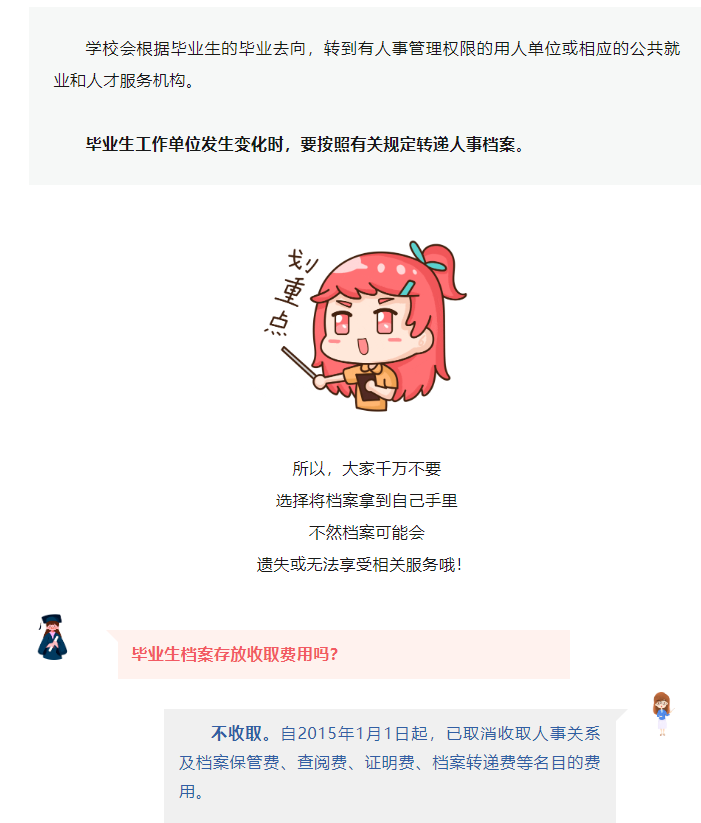
Task: Click the line 选择将档案拿到自己手里
Action: pos(367,501)
